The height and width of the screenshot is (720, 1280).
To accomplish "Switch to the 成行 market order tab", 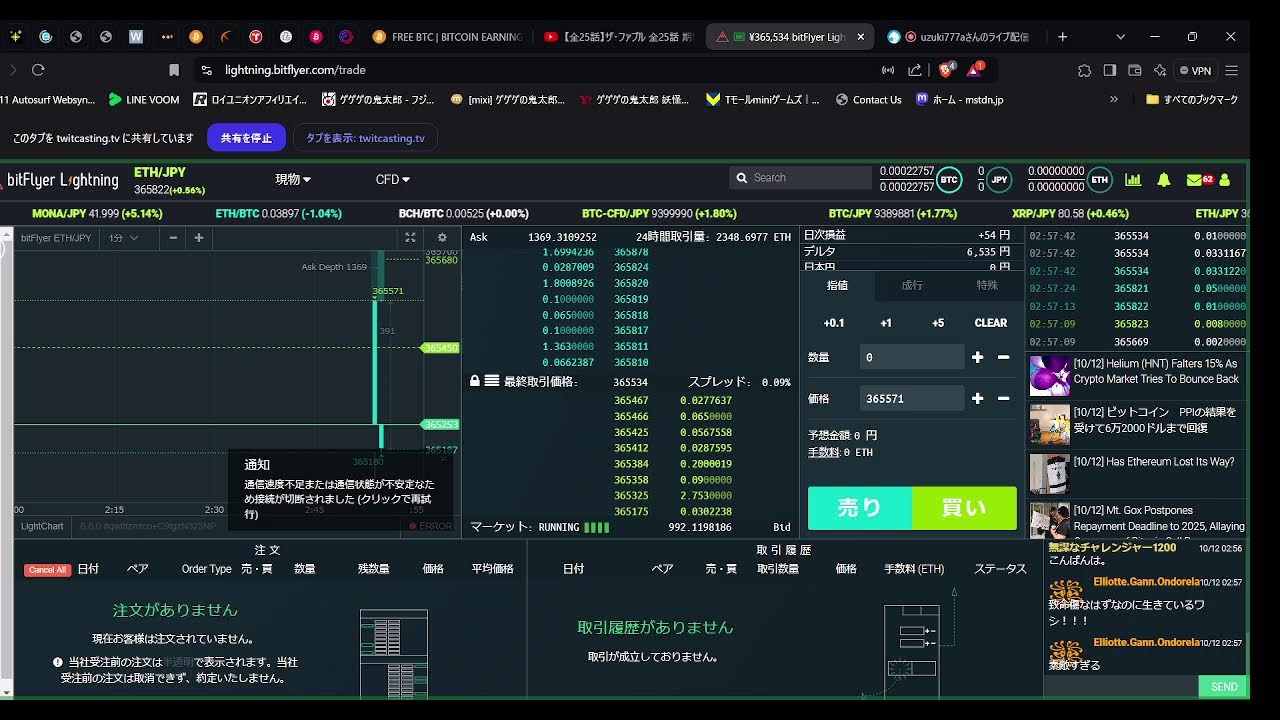I will pos(912,286).
